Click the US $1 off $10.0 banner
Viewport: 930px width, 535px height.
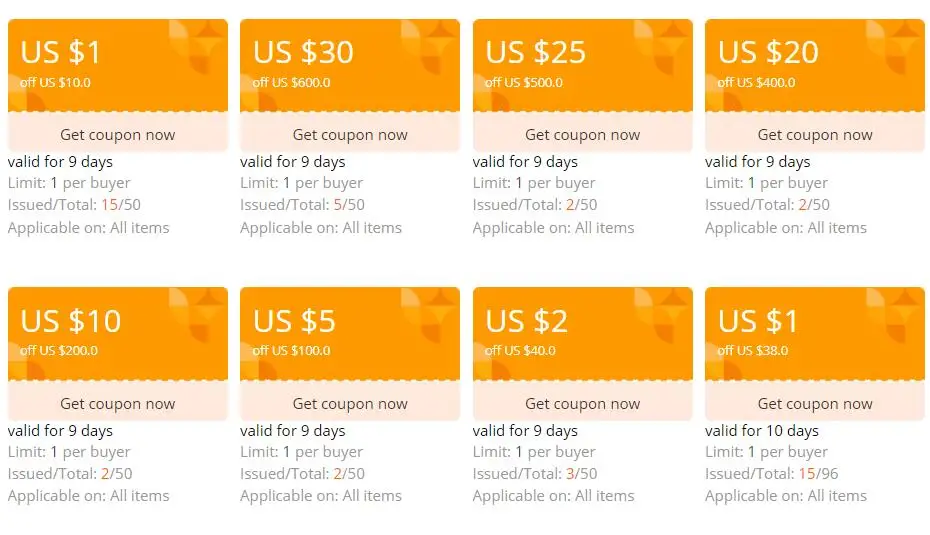117,65
